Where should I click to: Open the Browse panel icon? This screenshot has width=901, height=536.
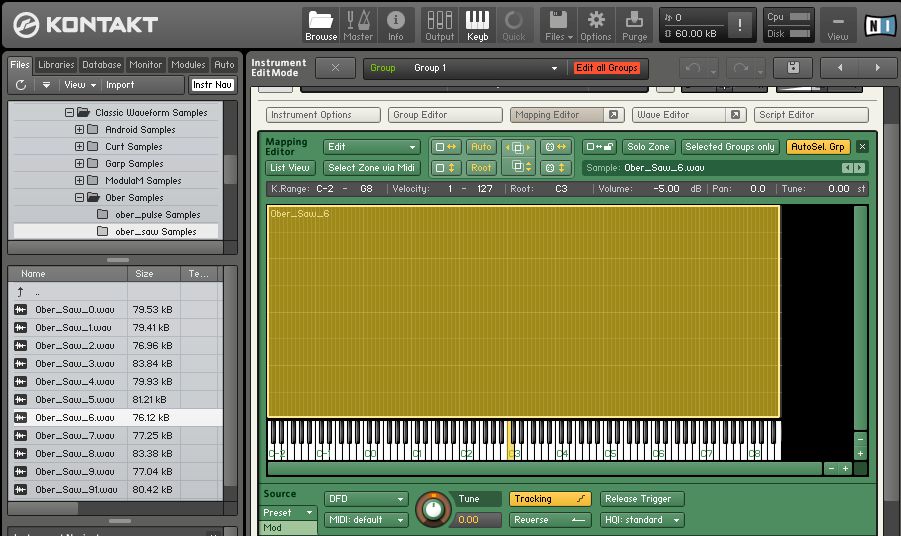click(x=321, y=25)
